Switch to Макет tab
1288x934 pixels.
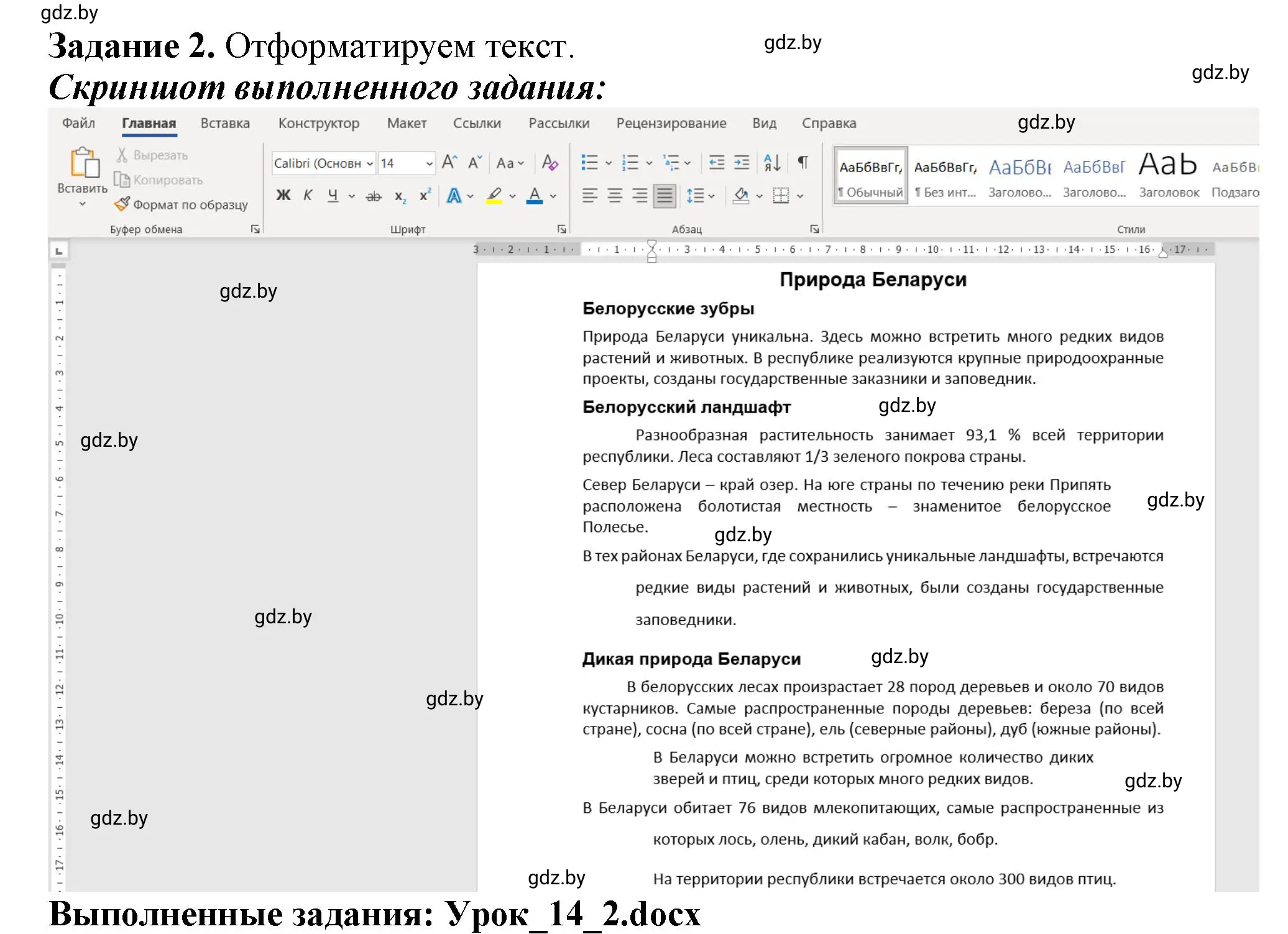[x=407, y=123]
